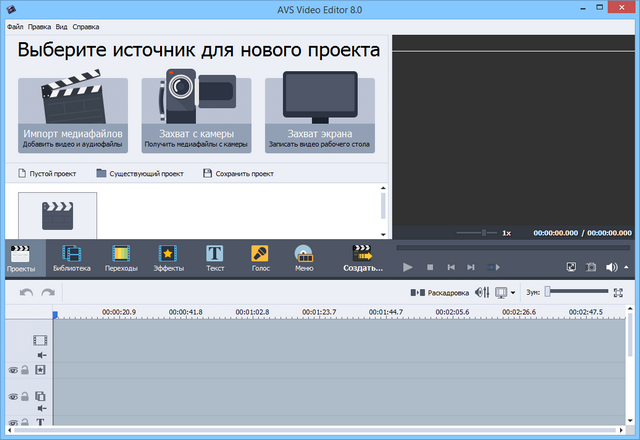The image size is (640, 440).
Task: Select the Текст text tool
Action: [x=215, y=258]
